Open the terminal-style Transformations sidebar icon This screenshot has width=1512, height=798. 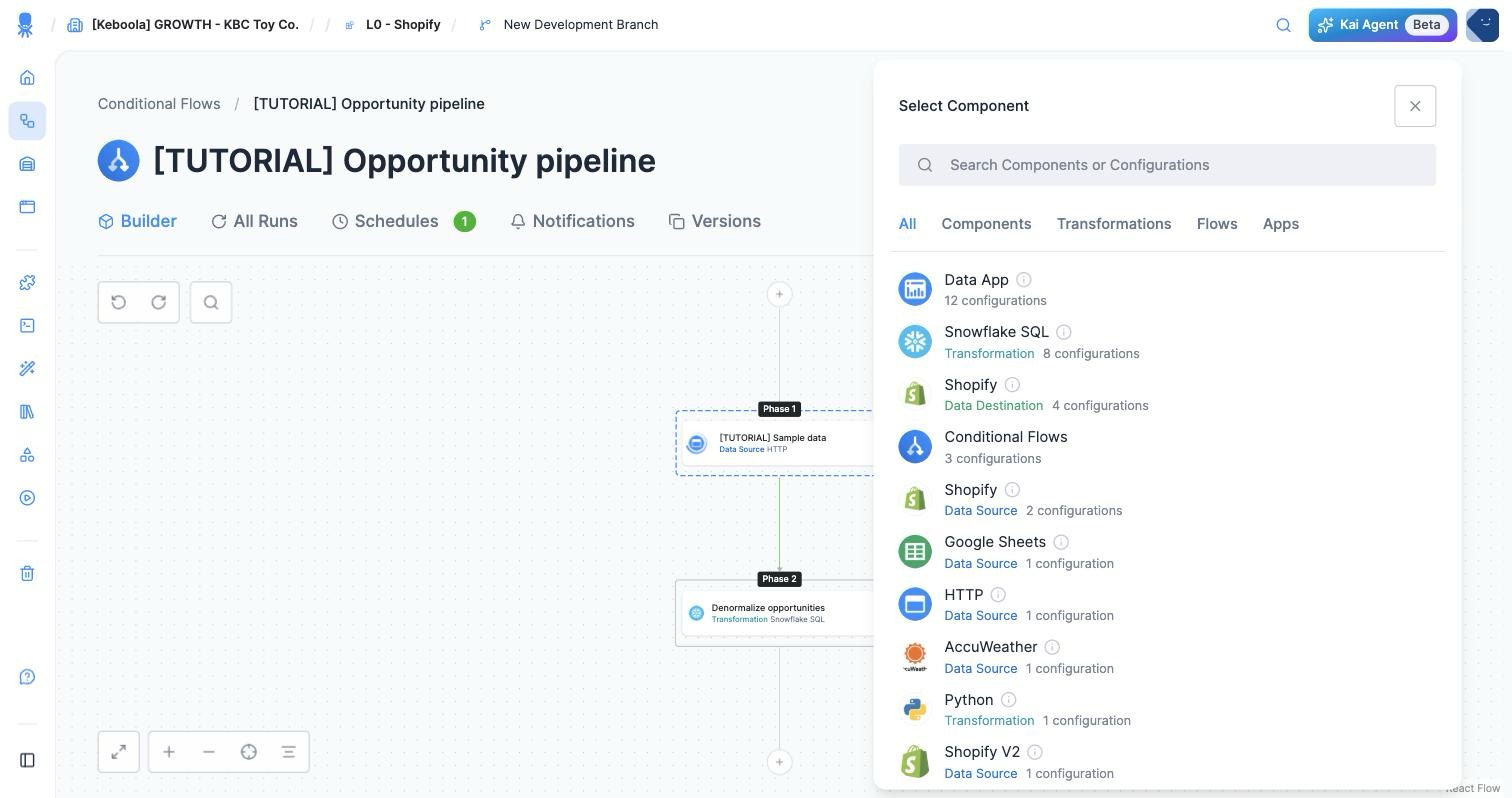(27, 326)
